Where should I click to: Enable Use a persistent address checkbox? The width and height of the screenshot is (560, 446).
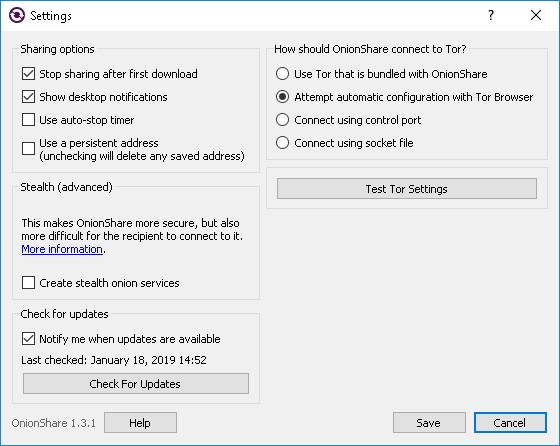[x=28, y=149]
